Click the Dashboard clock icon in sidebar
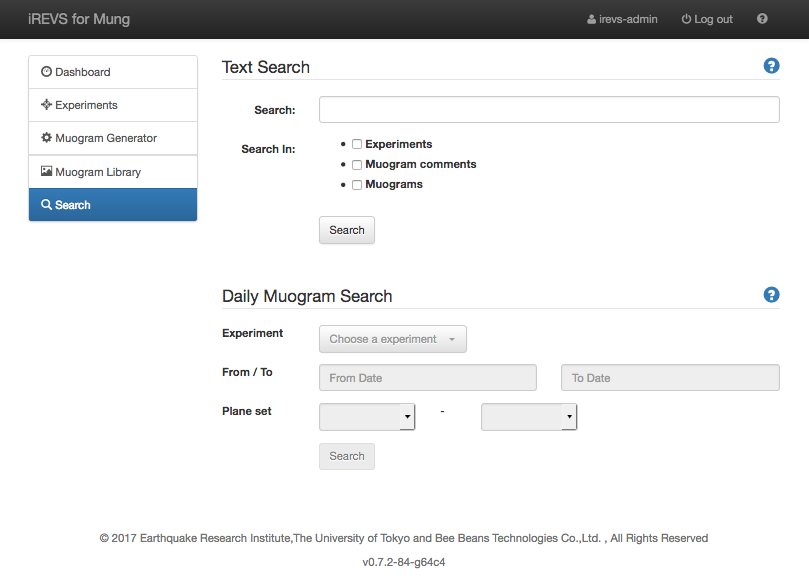 46,72
